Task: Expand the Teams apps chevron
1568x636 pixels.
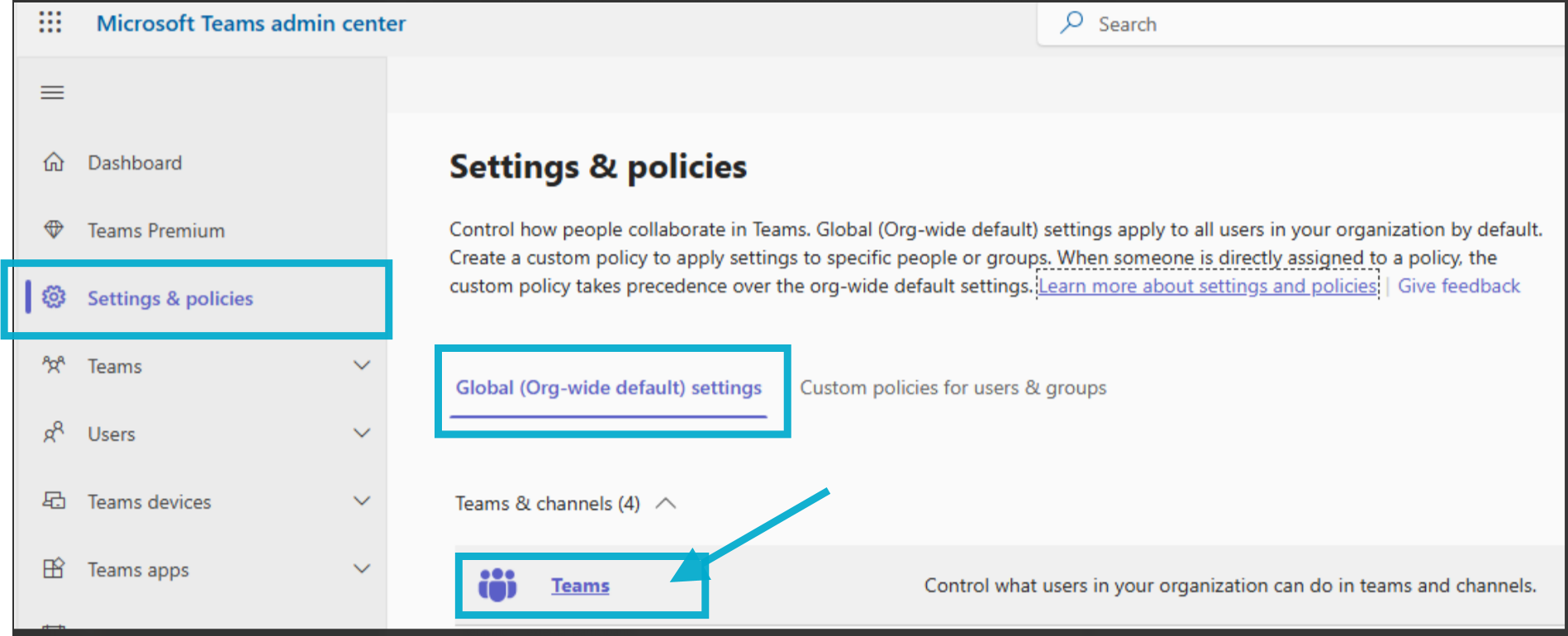Action: pos(362,568)
